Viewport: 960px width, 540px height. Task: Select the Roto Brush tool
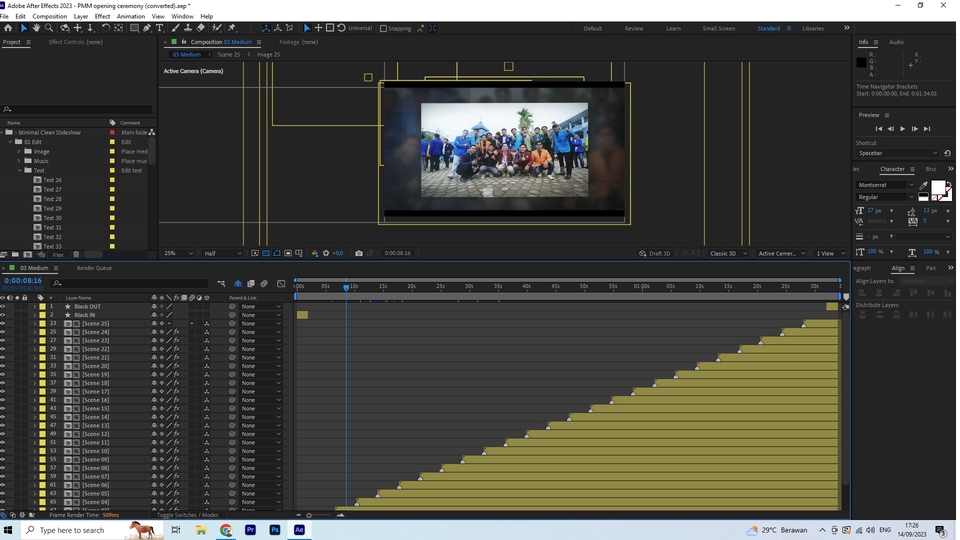tap(217, 28)
